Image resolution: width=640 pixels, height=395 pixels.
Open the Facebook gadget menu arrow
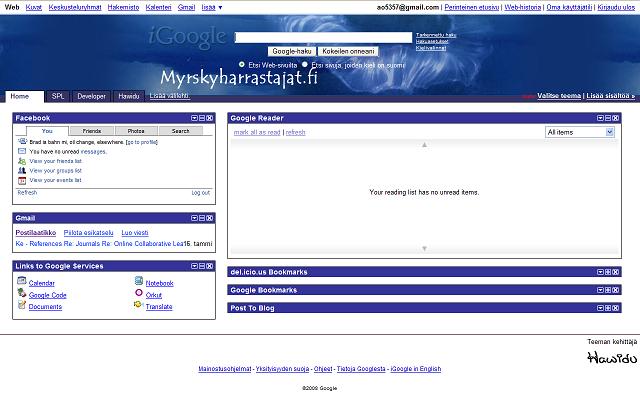click(194, 118)
